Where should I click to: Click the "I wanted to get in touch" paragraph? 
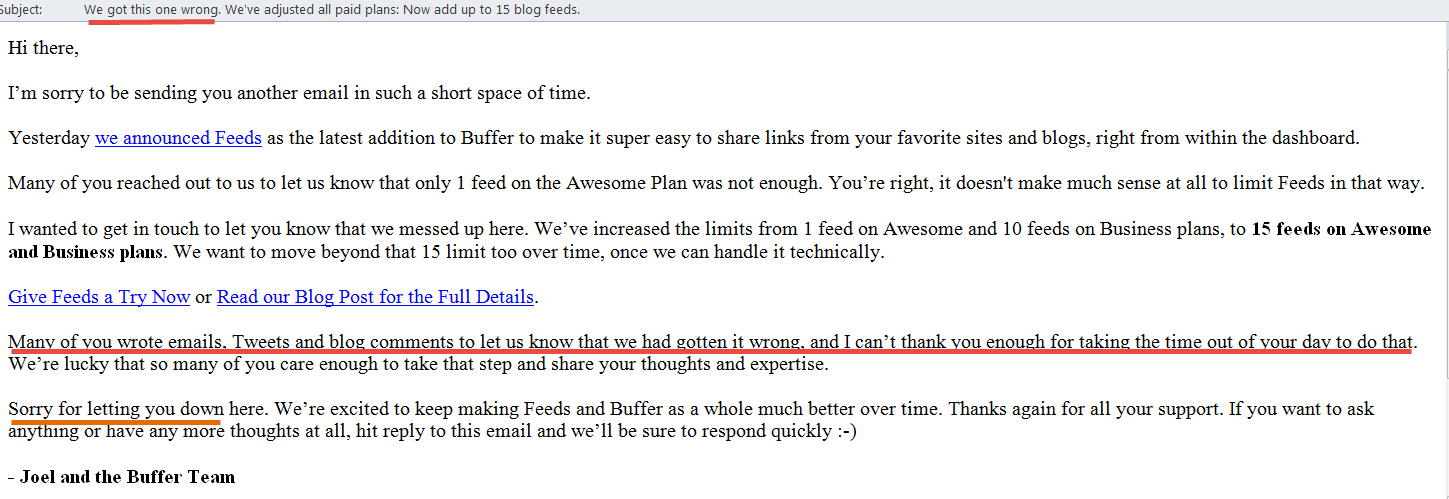tap(720, 240)
